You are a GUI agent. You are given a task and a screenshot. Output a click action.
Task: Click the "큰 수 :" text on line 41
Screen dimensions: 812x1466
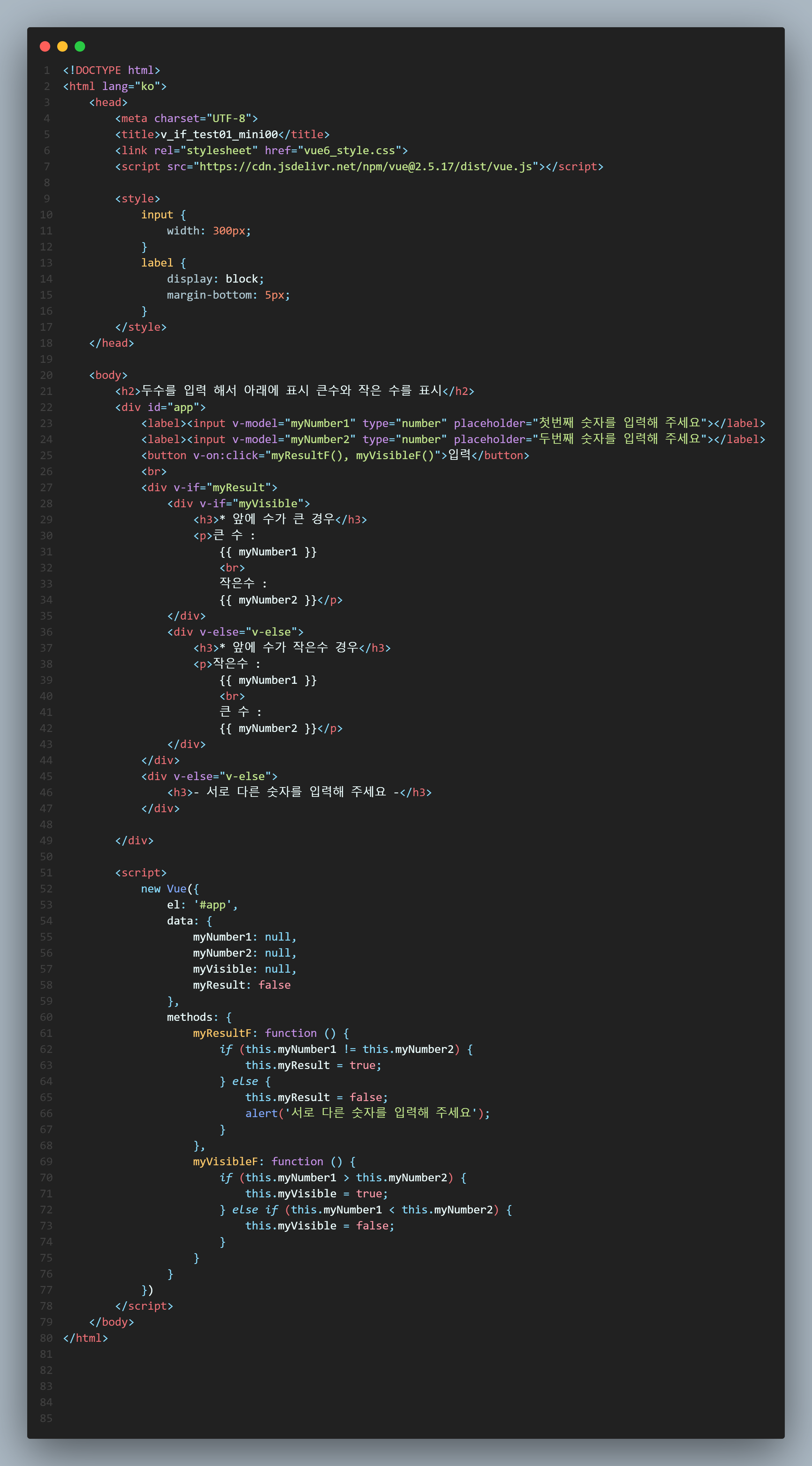pyautogui.click(x=241, y=712)
